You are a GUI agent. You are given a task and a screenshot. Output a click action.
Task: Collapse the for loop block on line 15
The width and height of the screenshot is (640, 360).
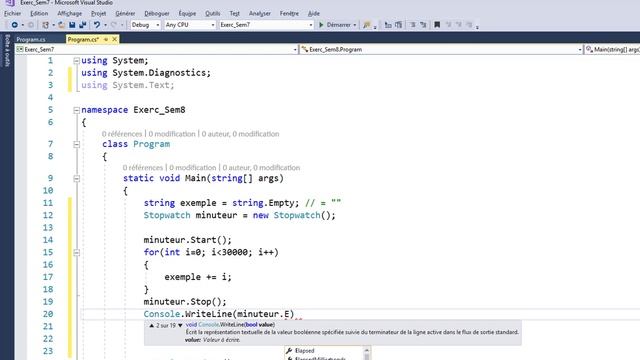[x=76, y=253]
